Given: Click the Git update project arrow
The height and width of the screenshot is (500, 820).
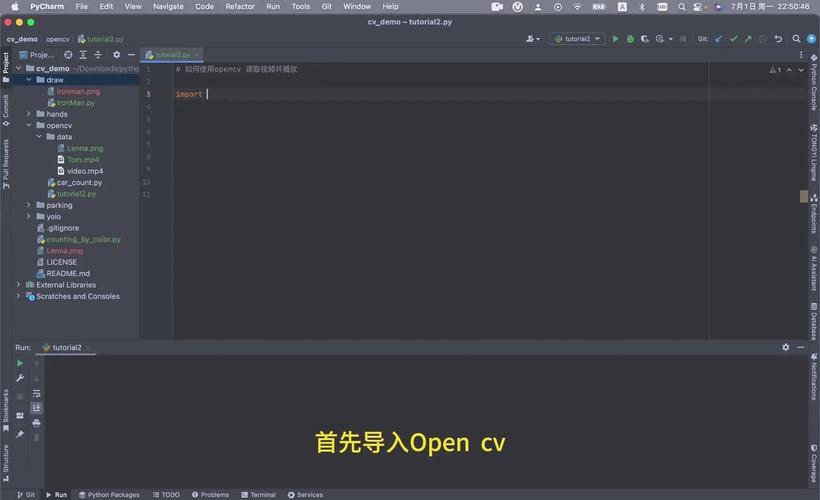Looking at the screenshot, I should click(719, 39).
